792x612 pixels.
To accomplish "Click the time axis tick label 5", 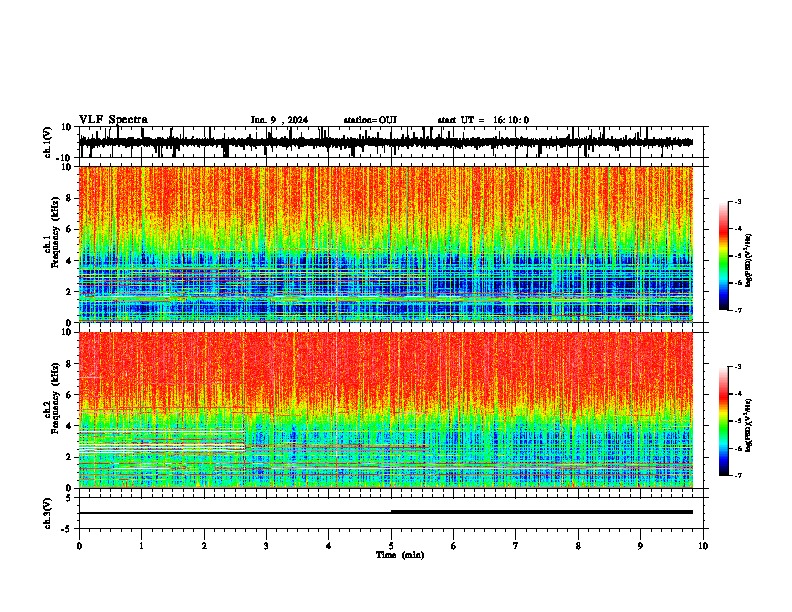I will click(391, 546).
